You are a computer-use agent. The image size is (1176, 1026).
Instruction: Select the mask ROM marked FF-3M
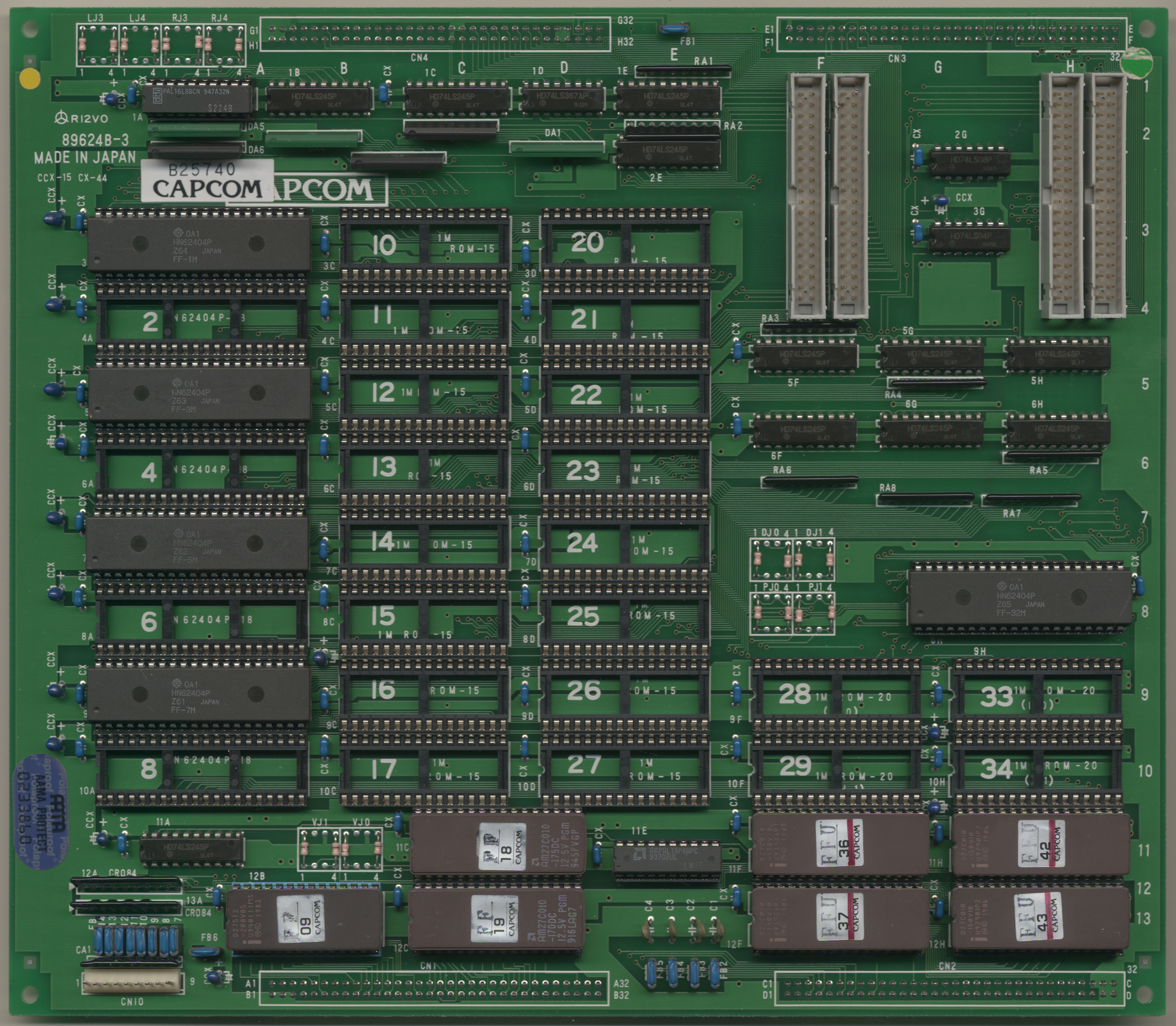(x=199, y=394)
